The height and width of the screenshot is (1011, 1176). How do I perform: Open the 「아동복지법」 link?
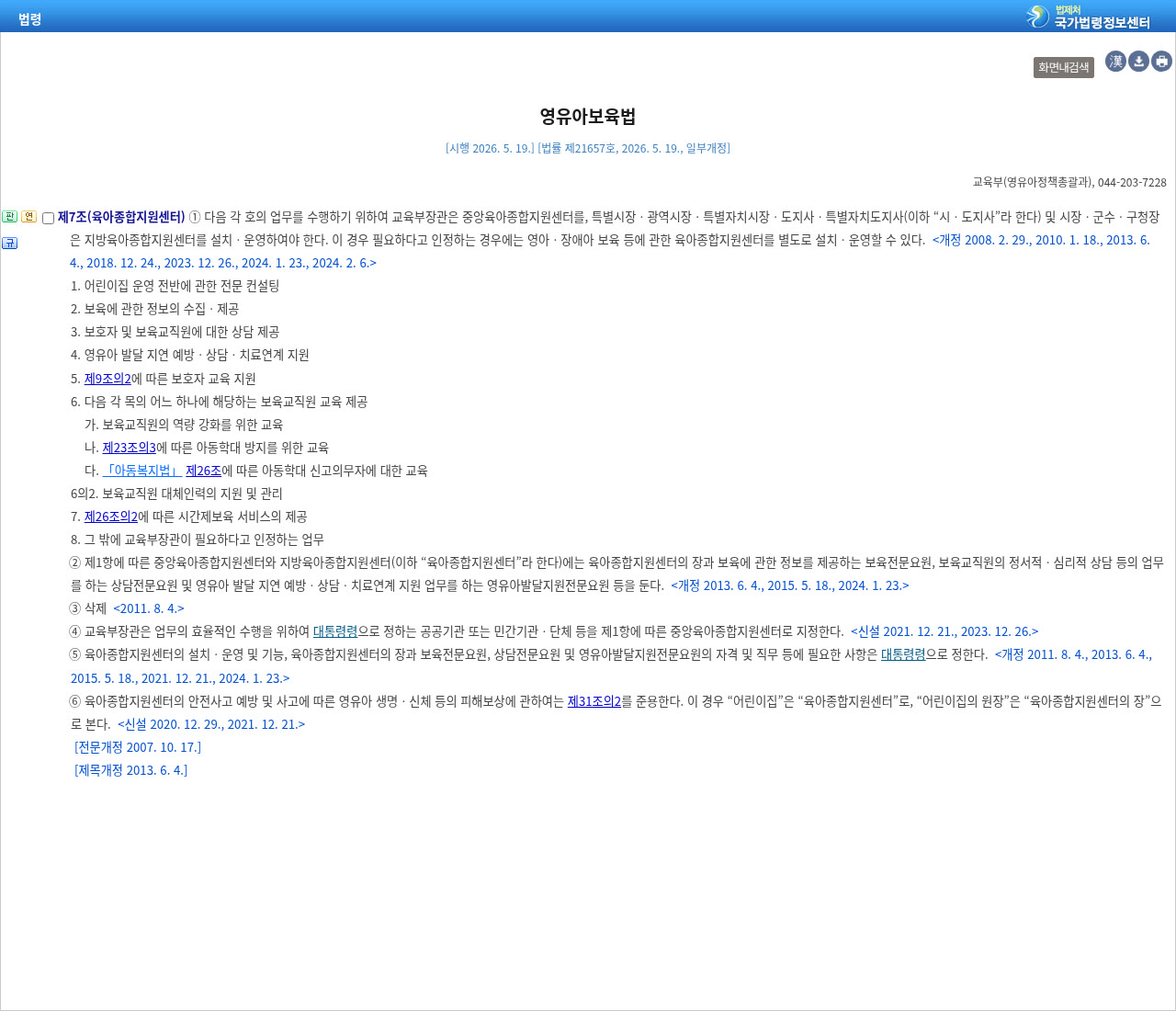click(142, 471)
